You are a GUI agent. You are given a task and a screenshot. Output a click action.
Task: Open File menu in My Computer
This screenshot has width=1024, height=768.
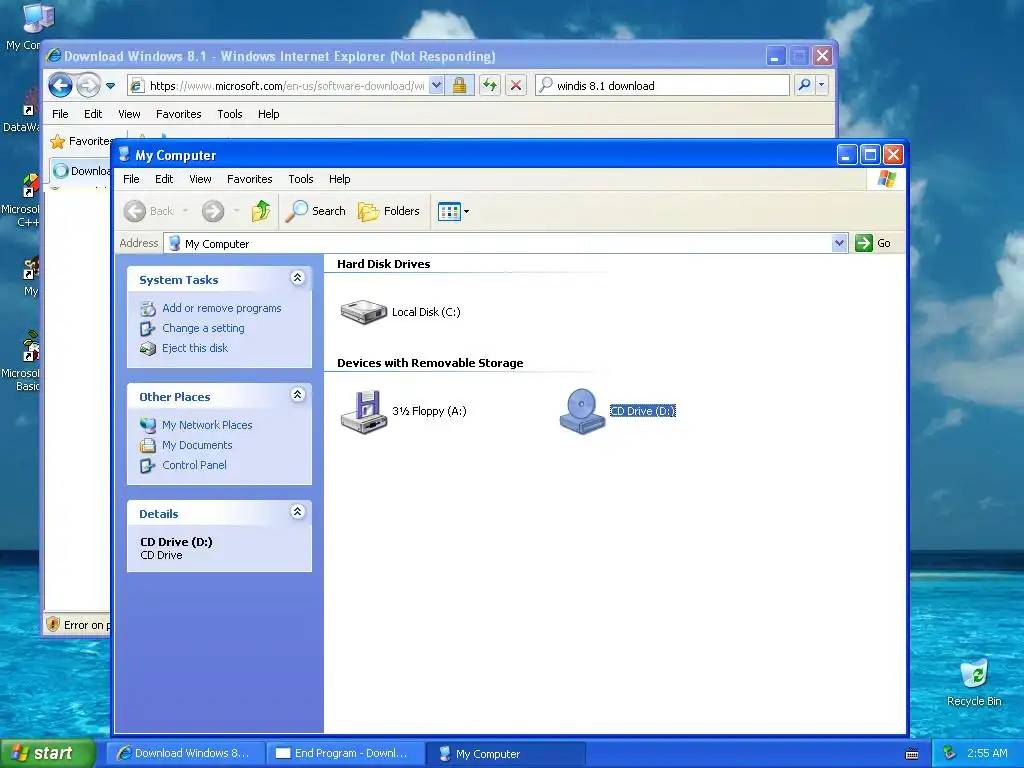tap(131, 179)
